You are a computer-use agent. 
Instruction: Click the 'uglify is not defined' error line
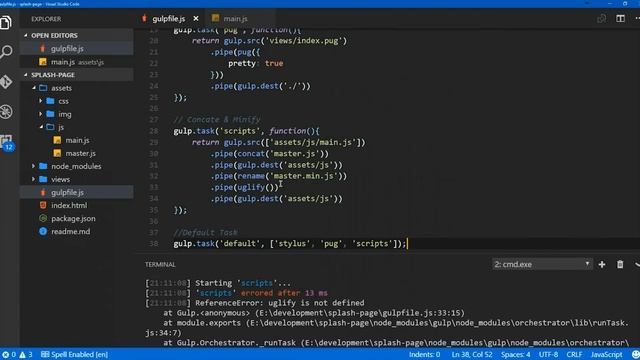coord(255,303)
